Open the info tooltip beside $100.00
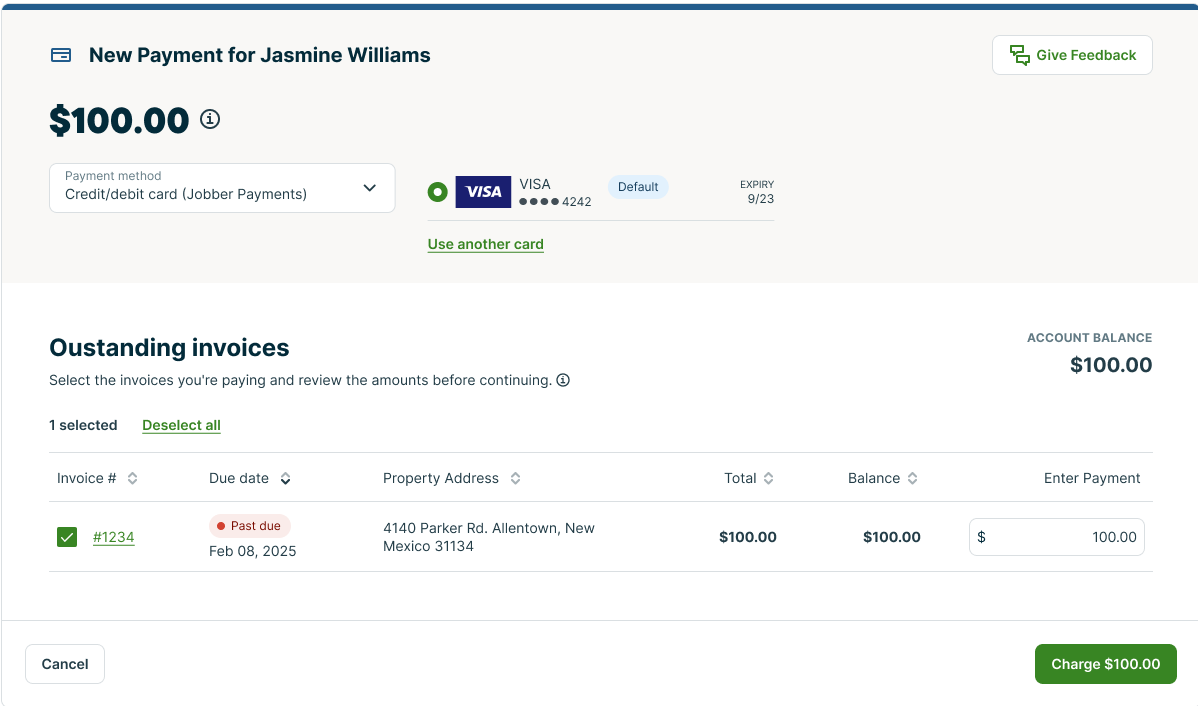The height and width of the screenshot is (706, 1198). (x=209, y=119)
